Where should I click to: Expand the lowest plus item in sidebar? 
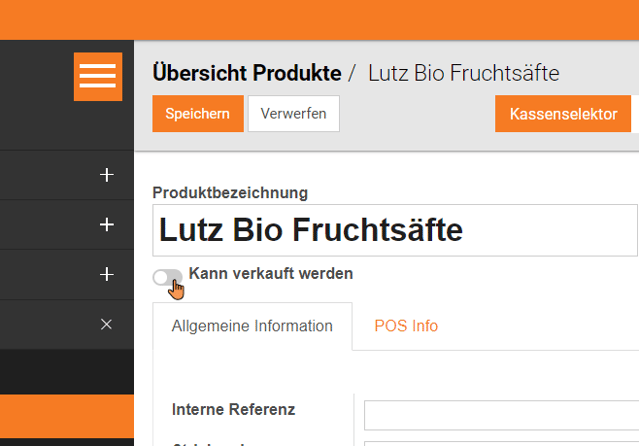(107, 274)
